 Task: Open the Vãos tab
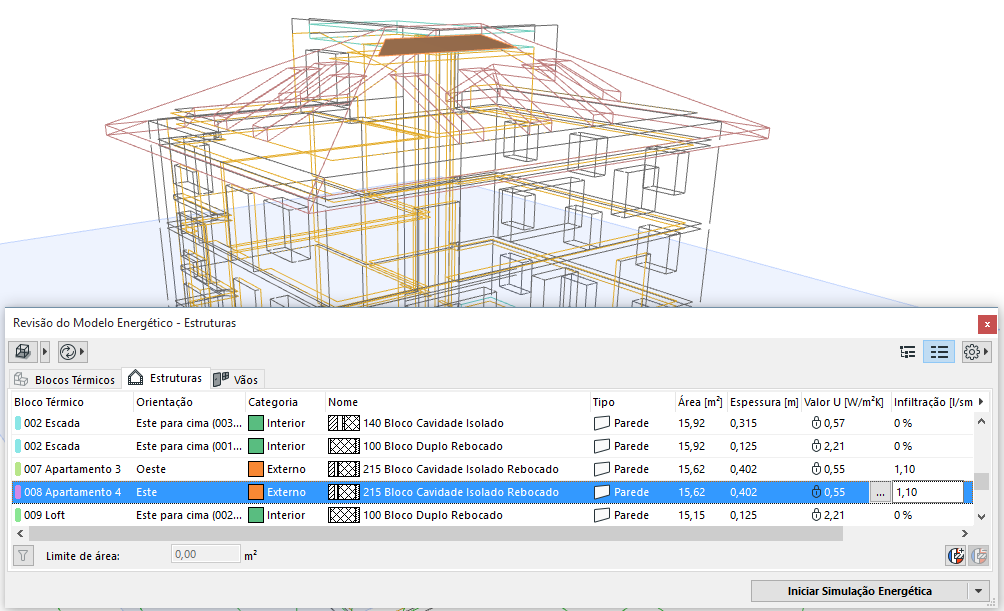pos(236,380)
